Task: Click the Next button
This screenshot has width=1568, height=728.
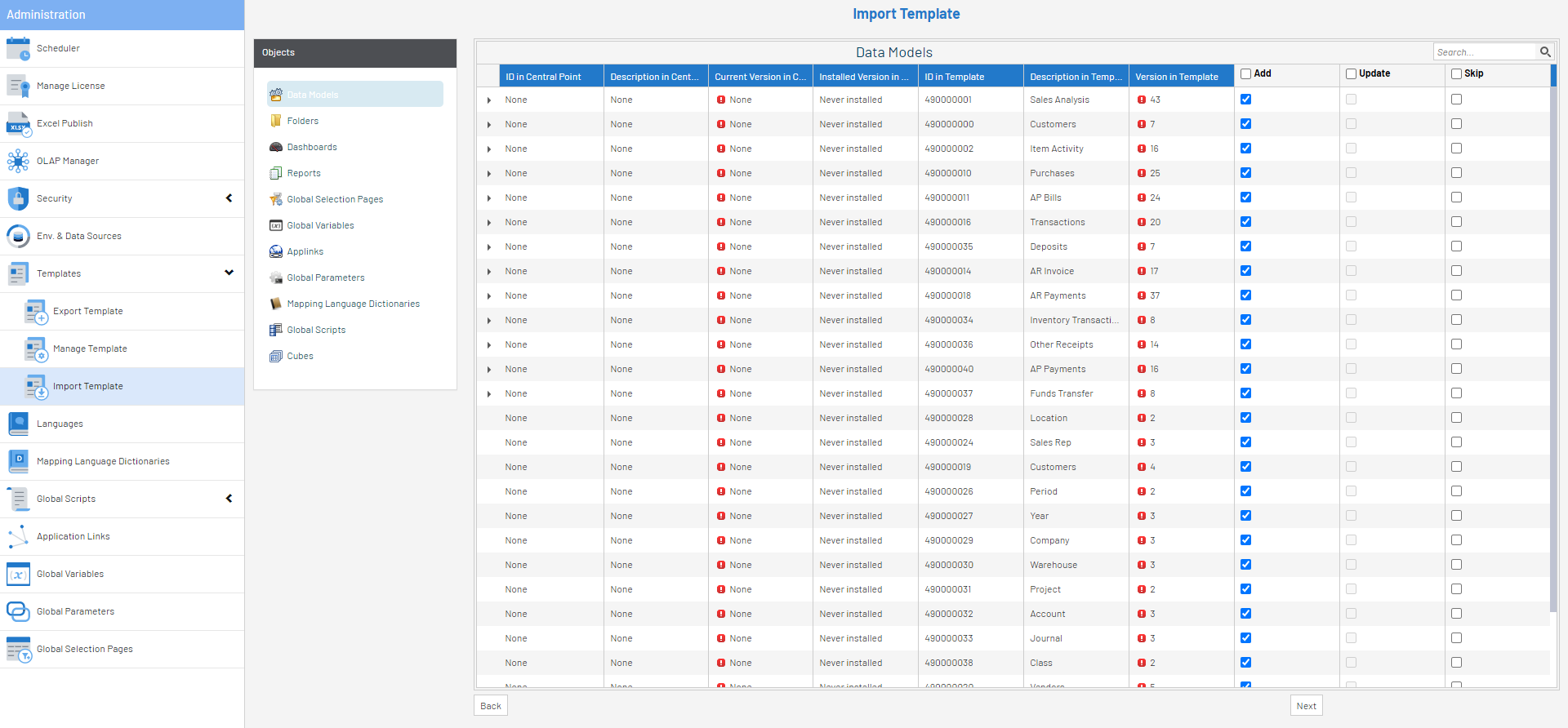Action: 1306,706
